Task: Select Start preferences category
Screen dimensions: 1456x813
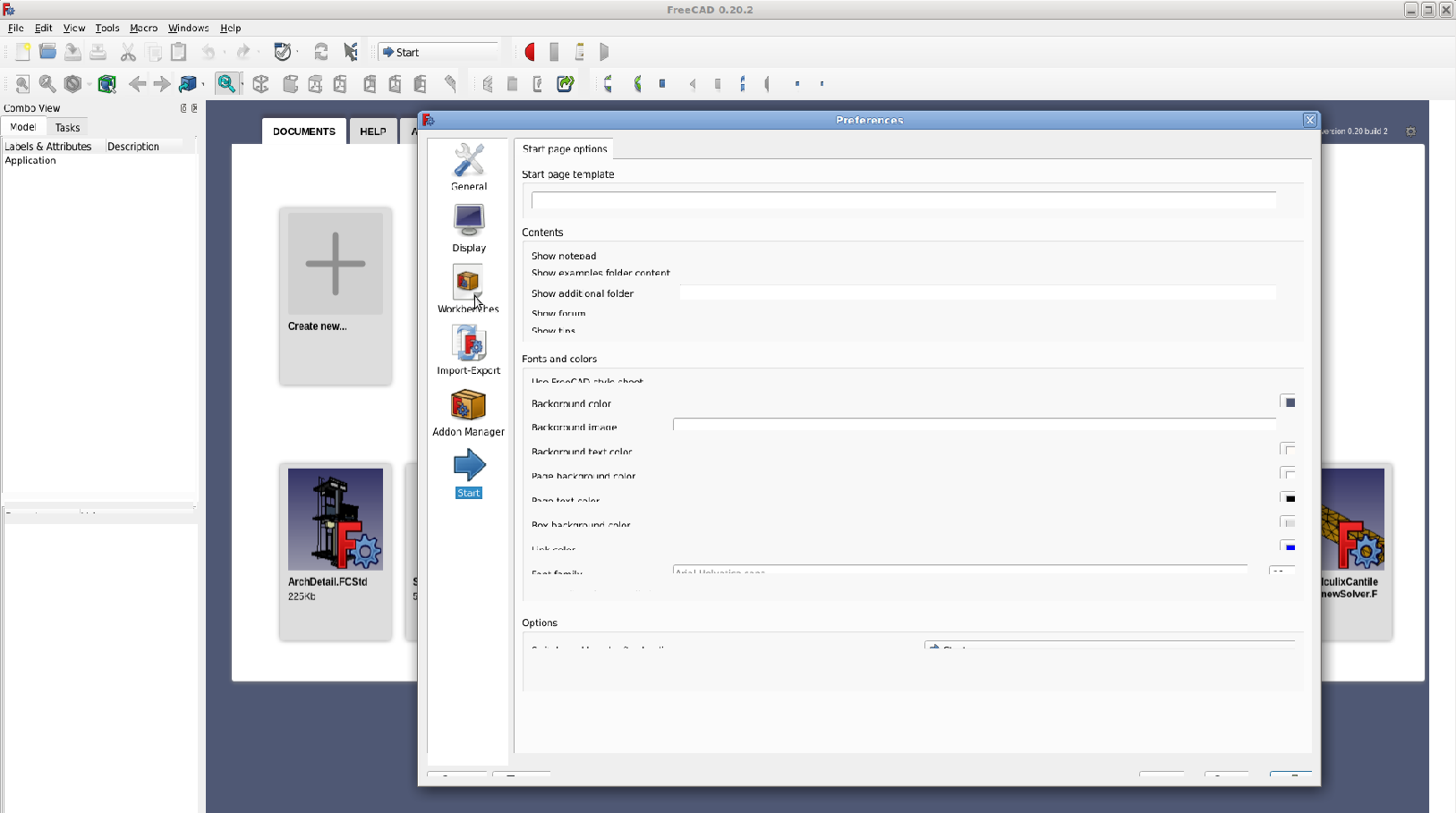Action: [x=469, y=474]
